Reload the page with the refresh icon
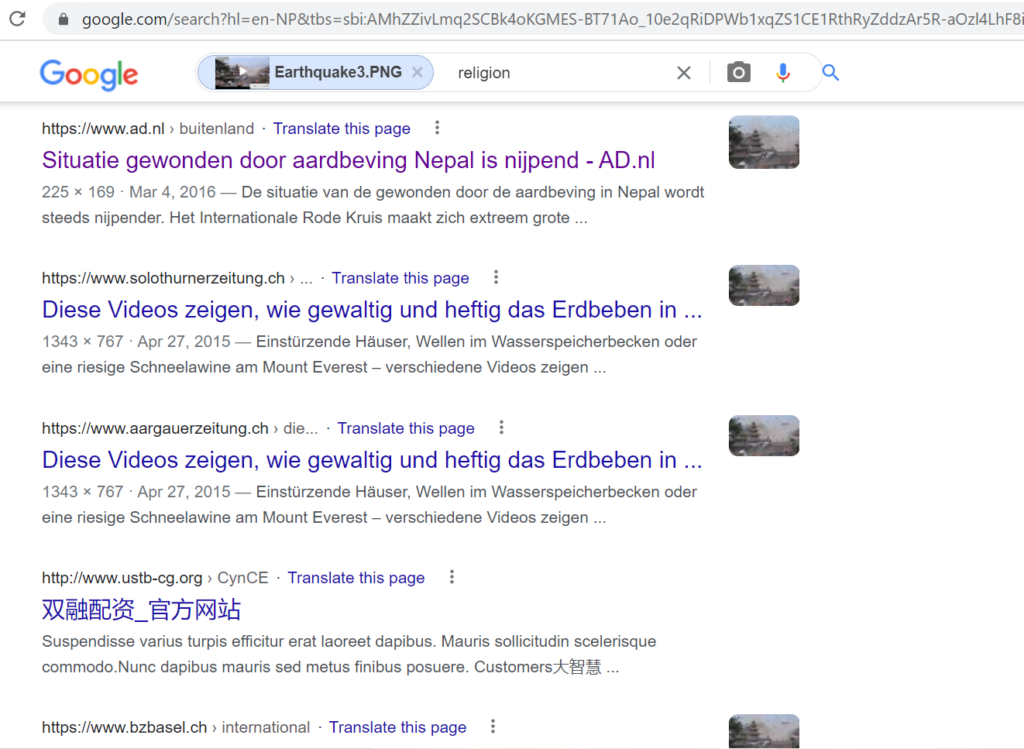1024x749 pixels. coord(18,18)
